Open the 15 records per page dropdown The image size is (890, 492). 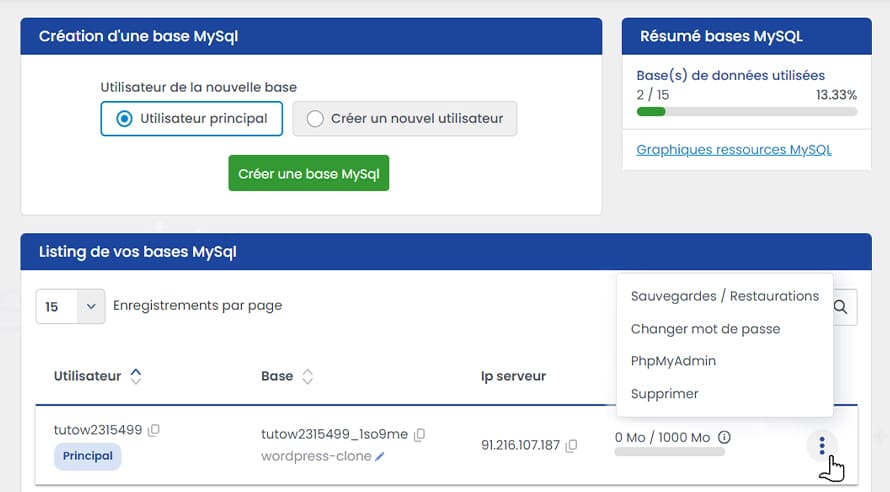point(70,306)
